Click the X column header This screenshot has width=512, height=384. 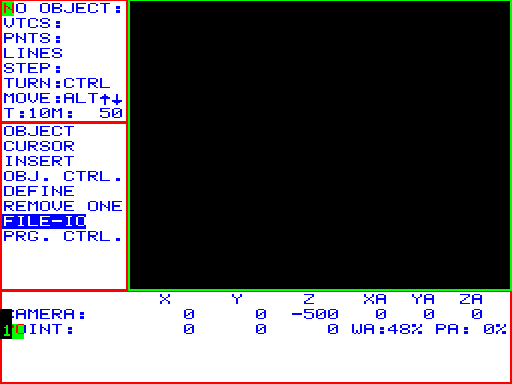pyautogui.click(x=165, y=299)
